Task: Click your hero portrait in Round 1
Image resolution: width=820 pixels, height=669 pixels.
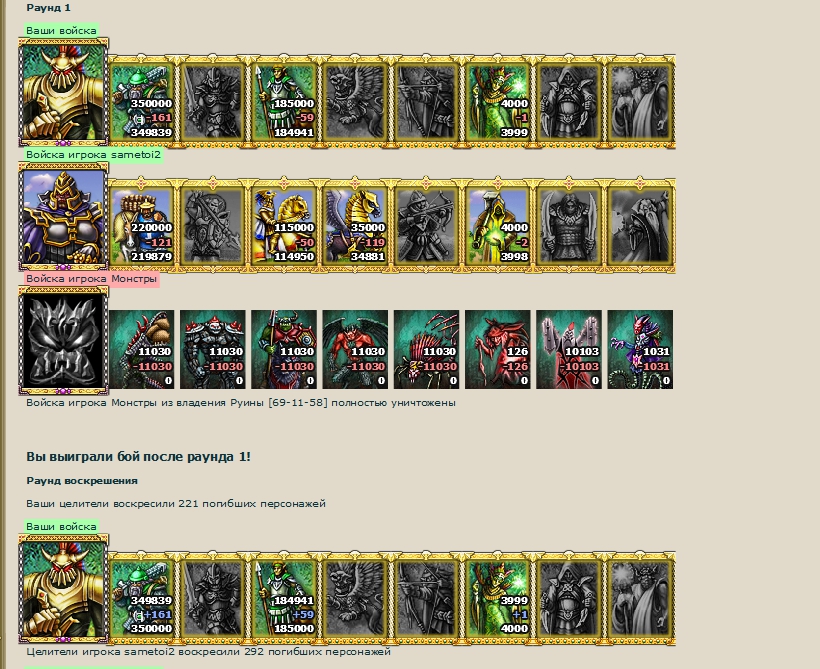Action: 63,93
